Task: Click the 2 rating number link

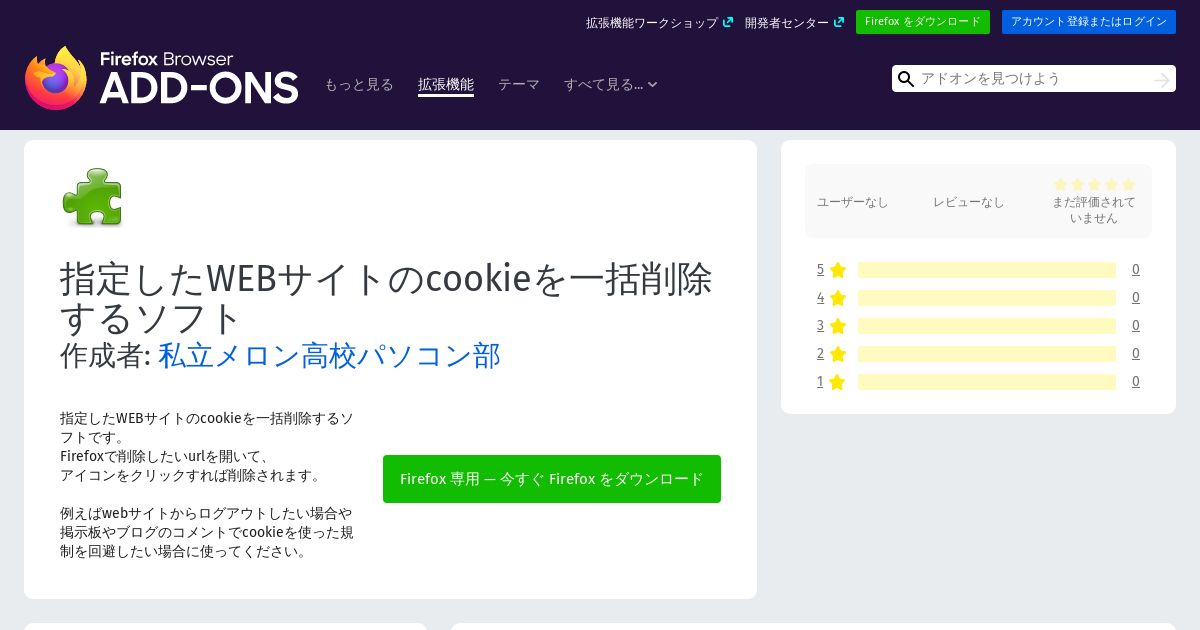Action: 820,354
